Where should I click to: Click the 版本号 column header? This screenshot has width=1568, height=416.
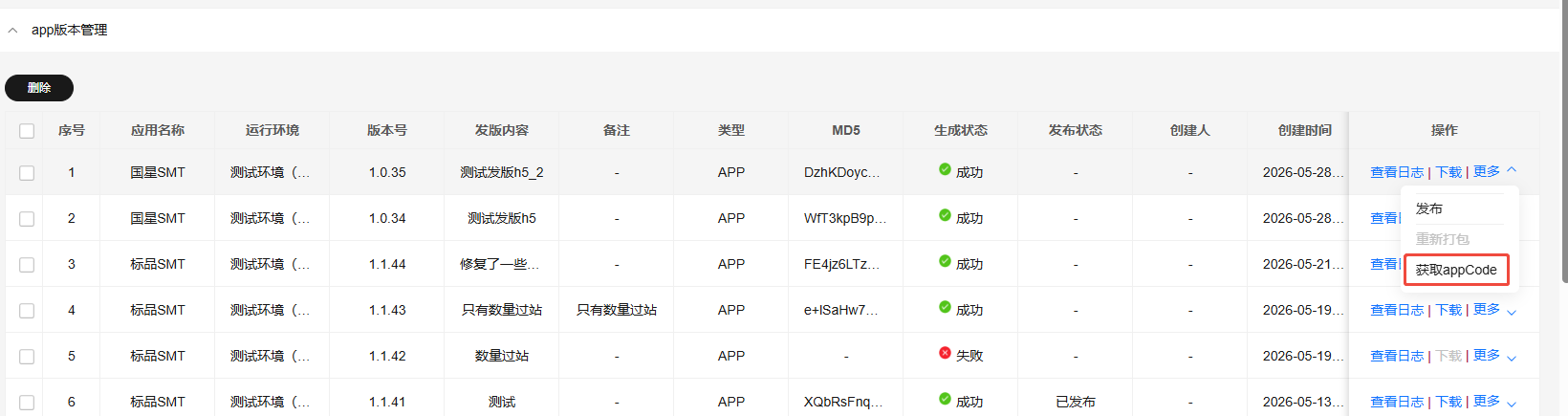click(x=387, y=130)
